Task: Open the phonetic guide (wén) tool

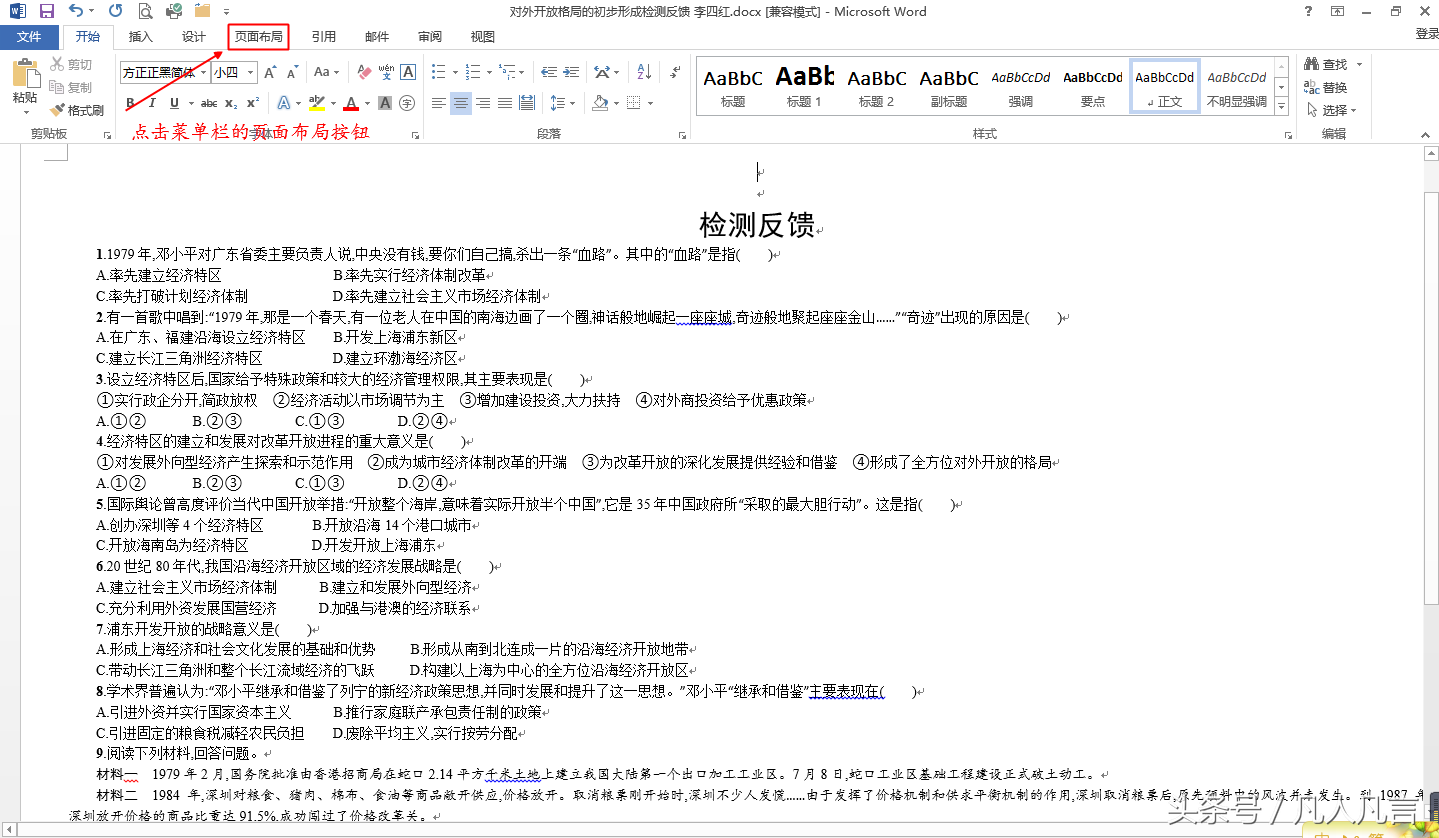Action: [386, 72]
